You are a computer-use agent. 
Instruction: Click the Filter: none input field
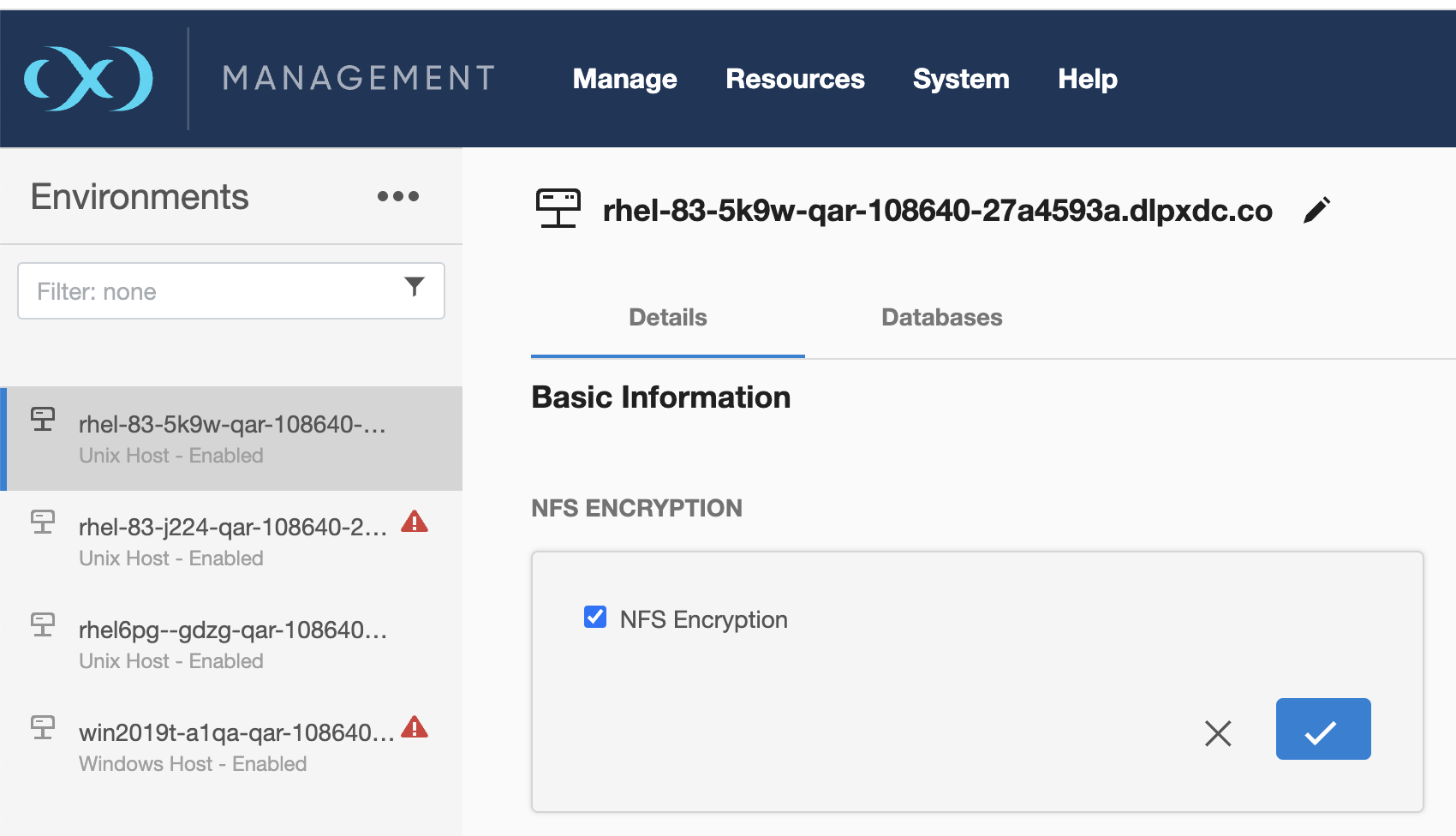[x=214, y=291]
